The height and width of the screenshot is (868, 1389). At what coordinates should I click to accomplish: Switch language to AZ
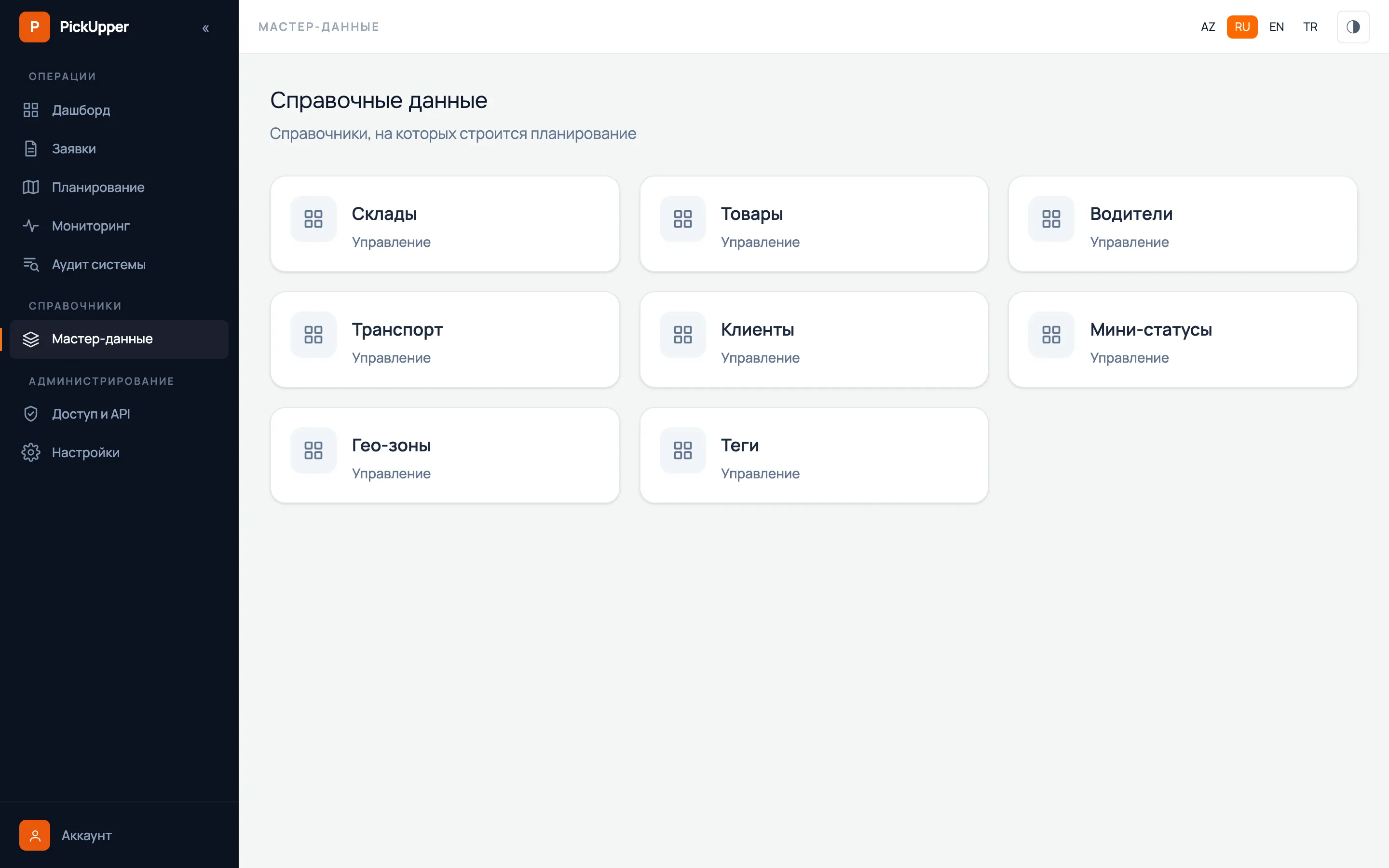point(1208,27)
